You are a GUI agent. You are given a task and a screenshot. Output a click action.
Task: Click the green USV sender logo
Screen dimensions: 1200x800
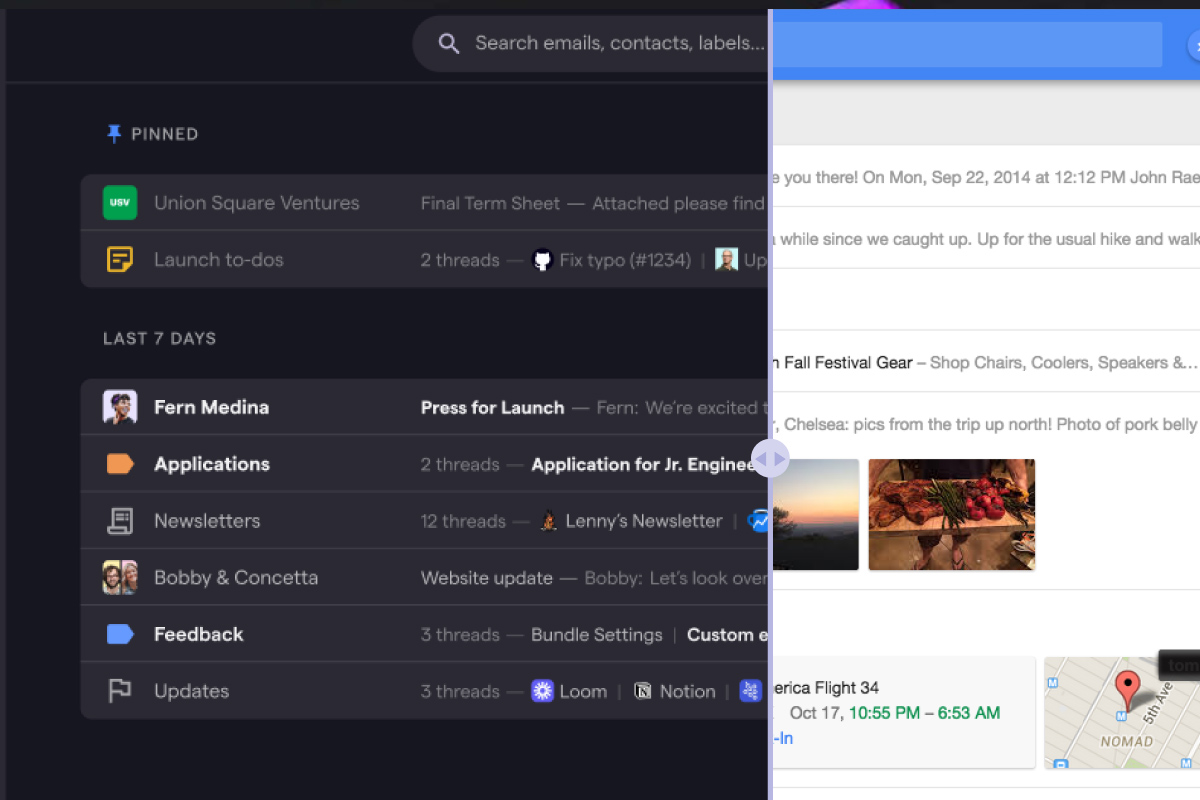click(x=120, y=203)
